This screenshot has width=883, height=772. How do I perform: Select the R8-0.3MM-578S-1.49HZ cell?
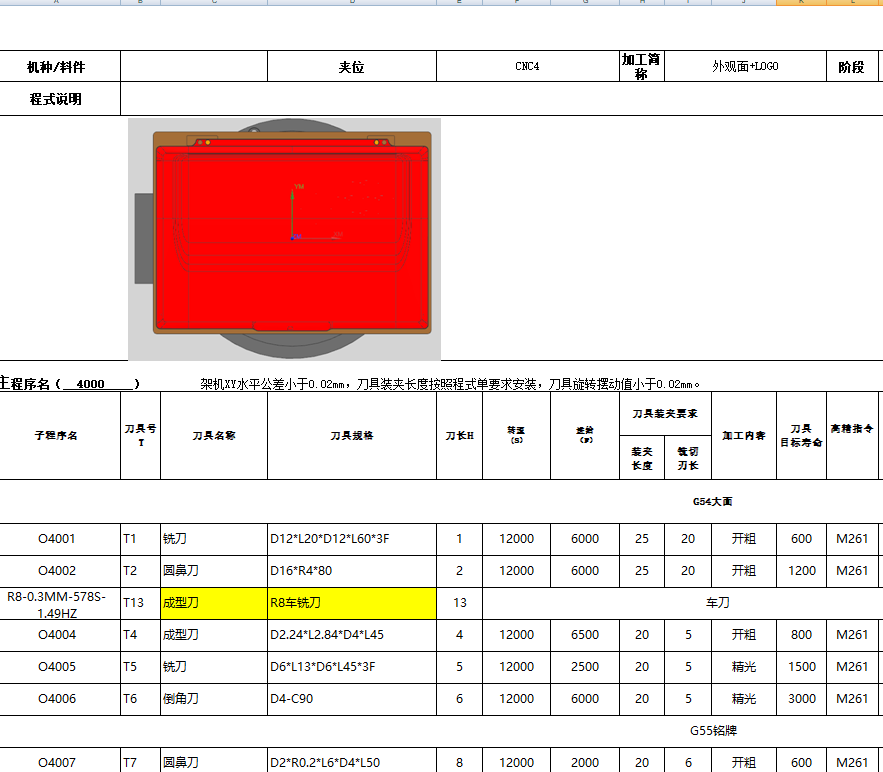tap(60, 604)
